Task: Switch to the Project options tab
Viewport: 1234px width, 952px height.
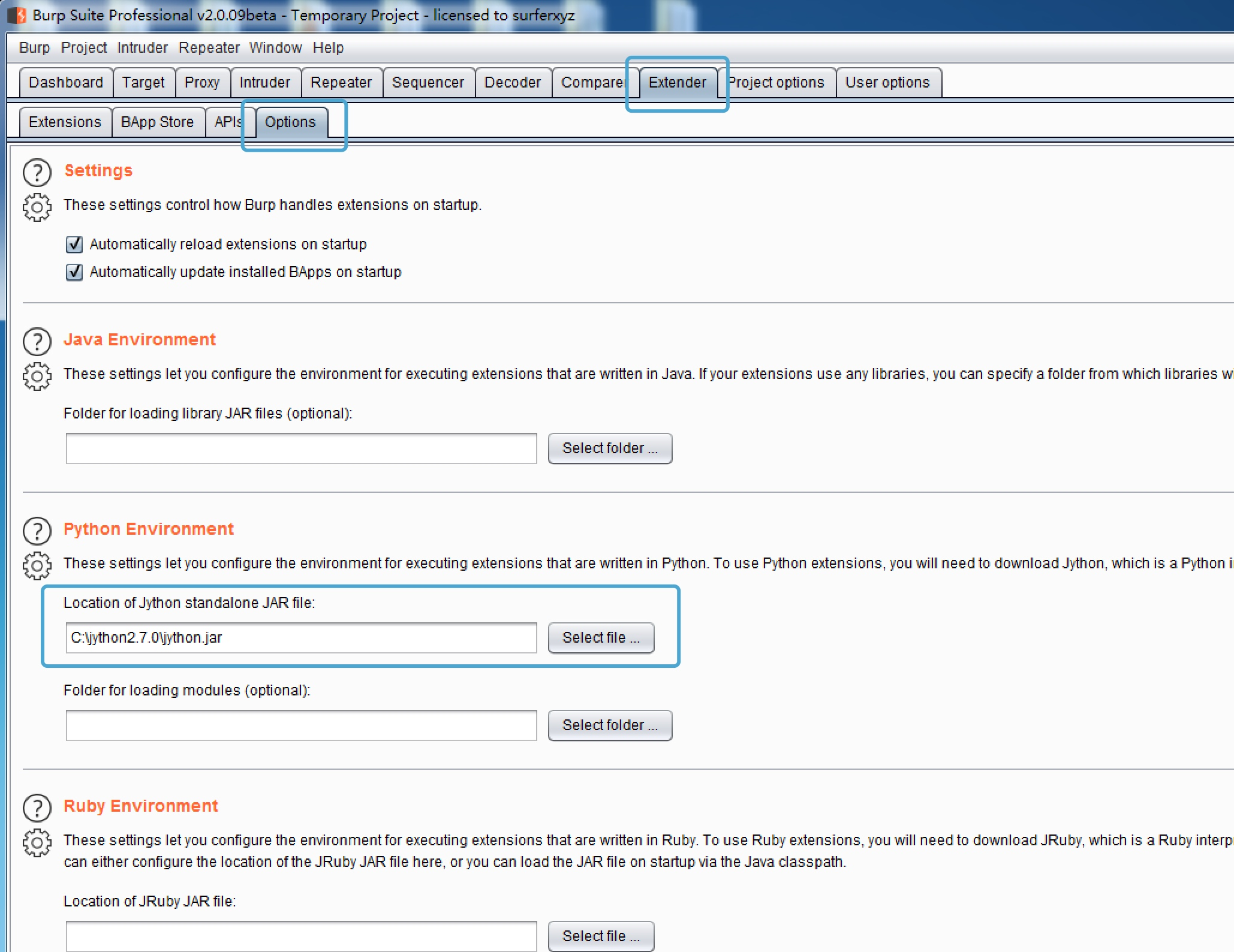Action: pyautogui.click(x=776, y=83)
